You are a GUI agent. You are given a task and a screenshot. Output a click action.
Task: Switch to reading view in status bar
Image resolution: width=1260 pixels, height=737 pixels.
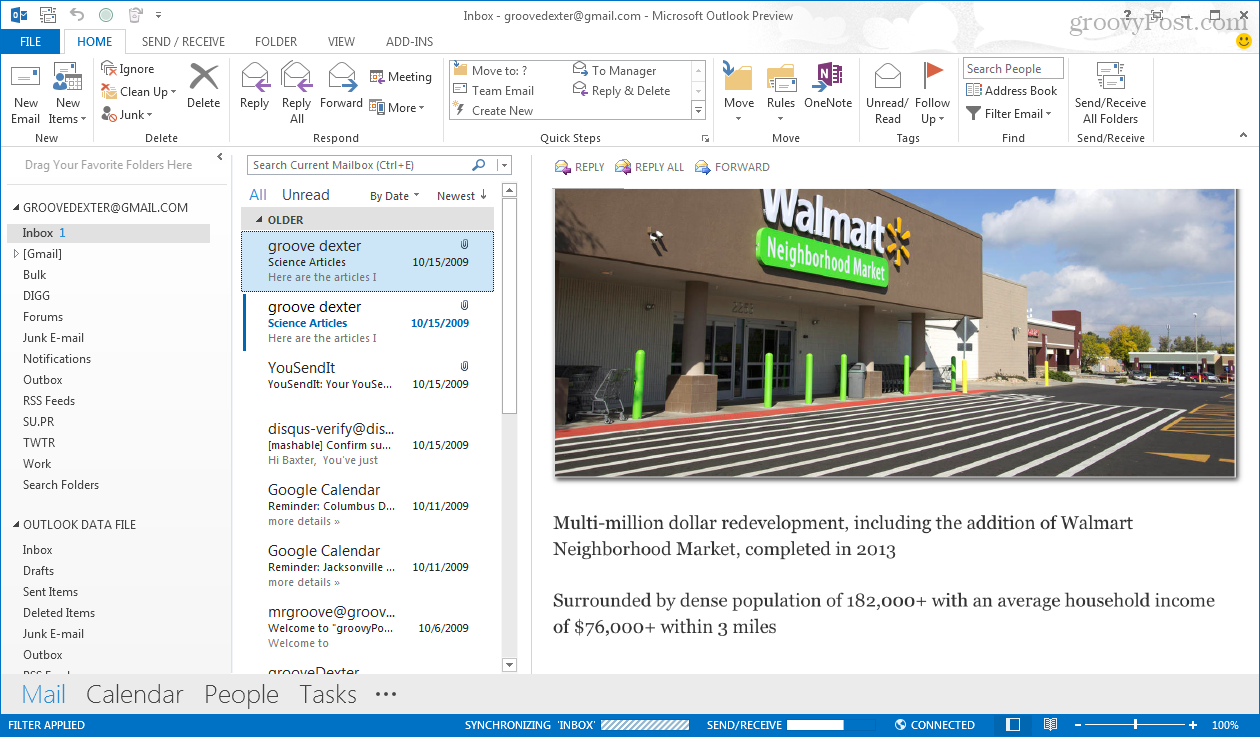tap(1050, 725)
